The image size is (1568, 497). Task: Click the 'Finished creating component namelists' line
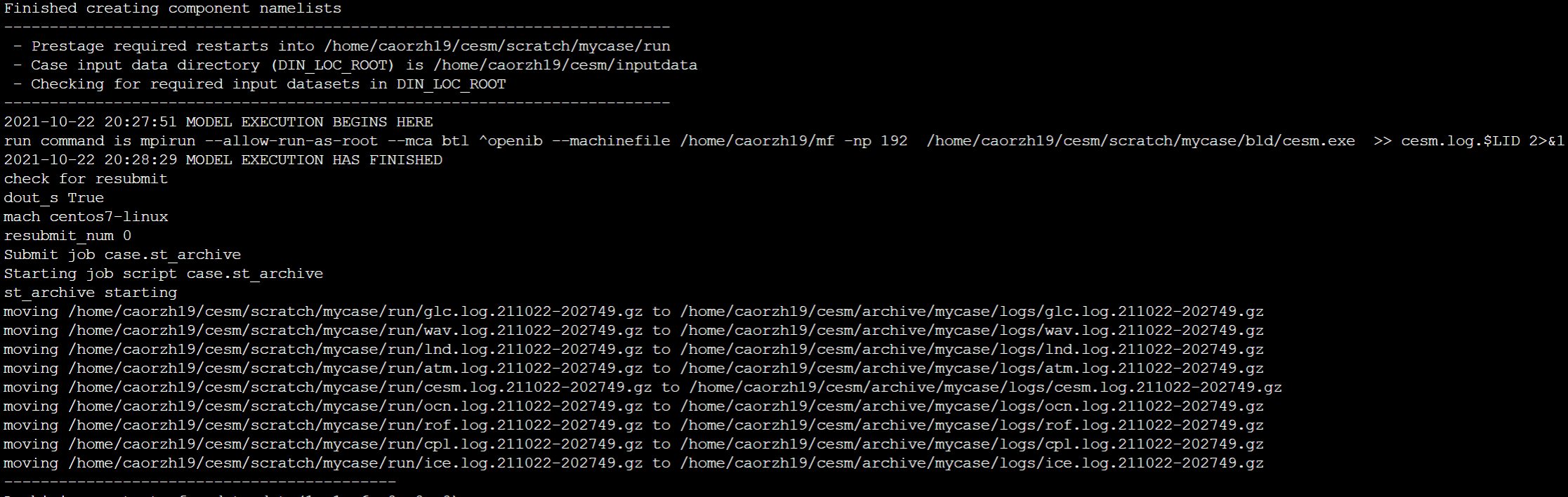pyautogui.click(x=173, y=8)
